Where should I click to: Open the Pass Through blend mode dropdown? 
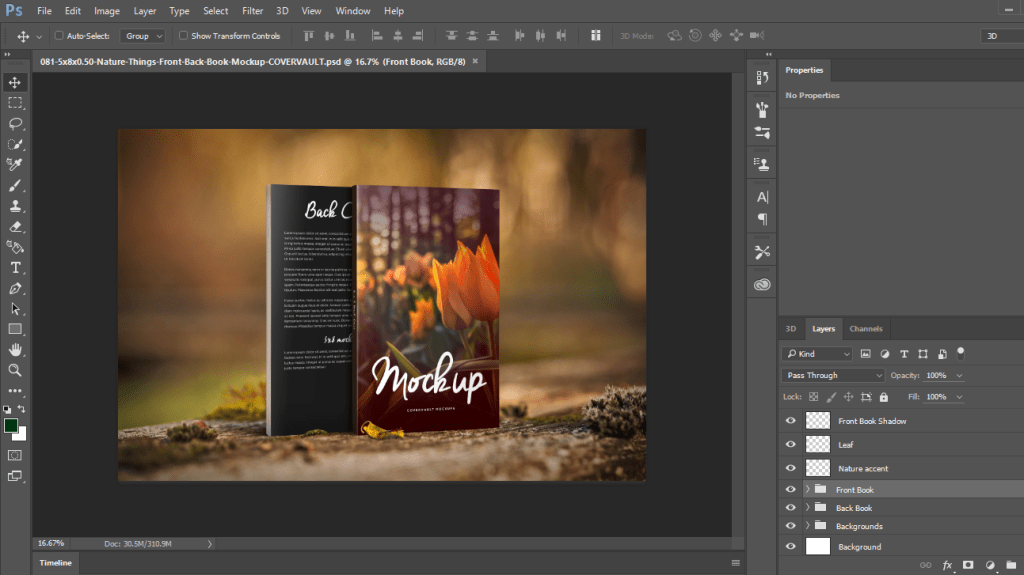(834, 375)
